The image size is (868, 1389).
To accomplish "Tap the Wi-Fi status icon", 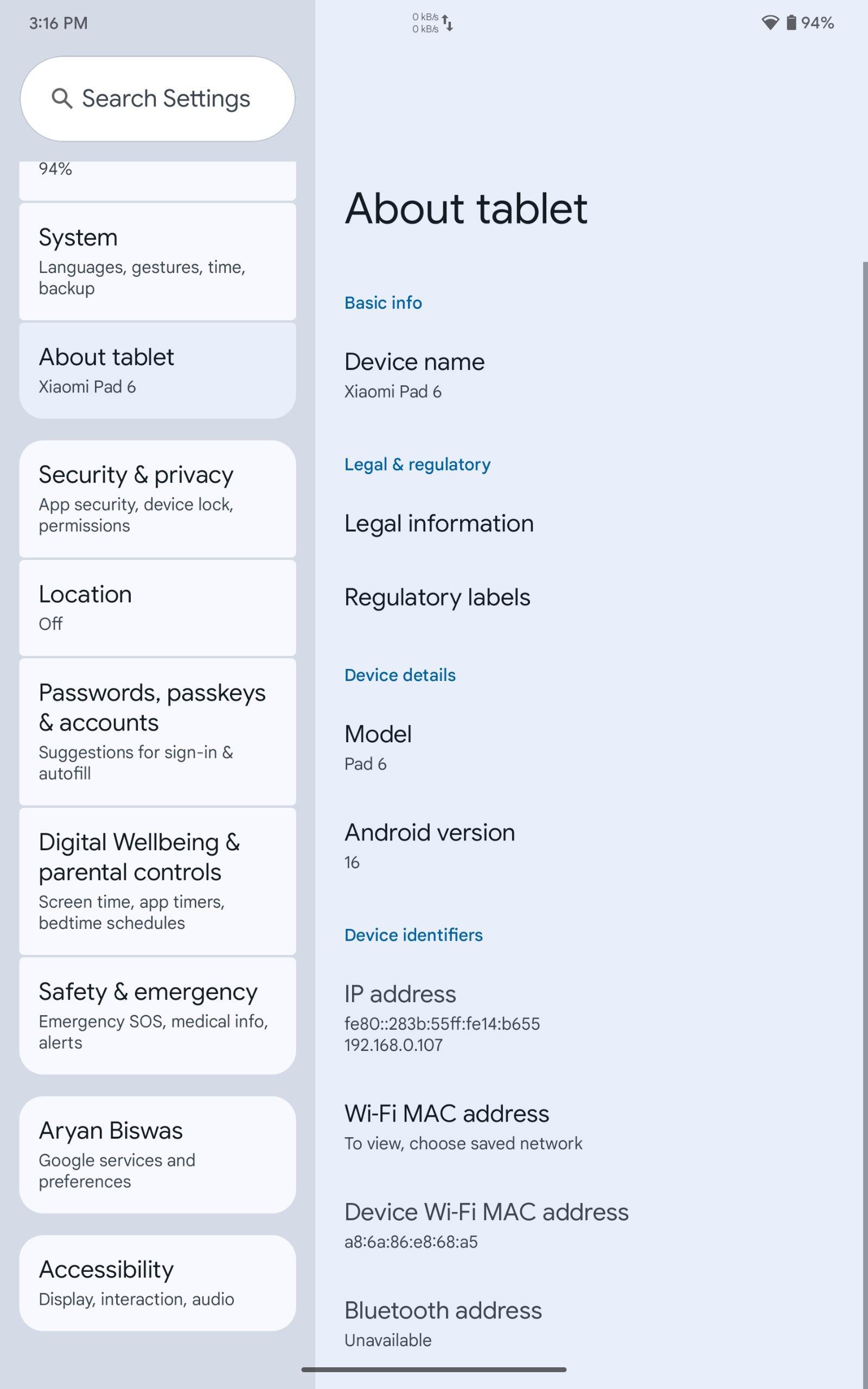I will pos(769,23).
